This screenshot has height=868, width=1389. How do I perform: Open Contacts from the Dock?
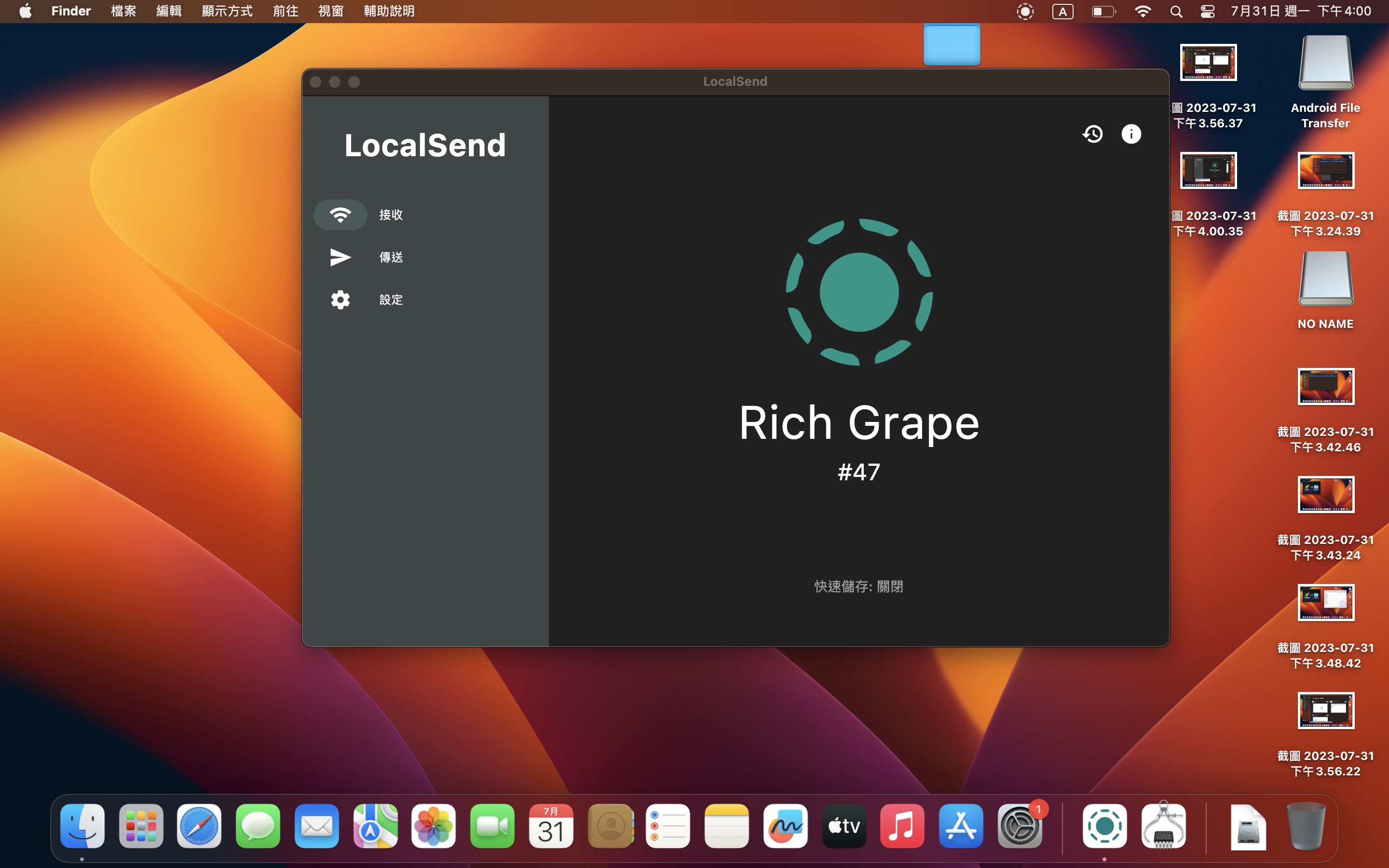(610, 826)
